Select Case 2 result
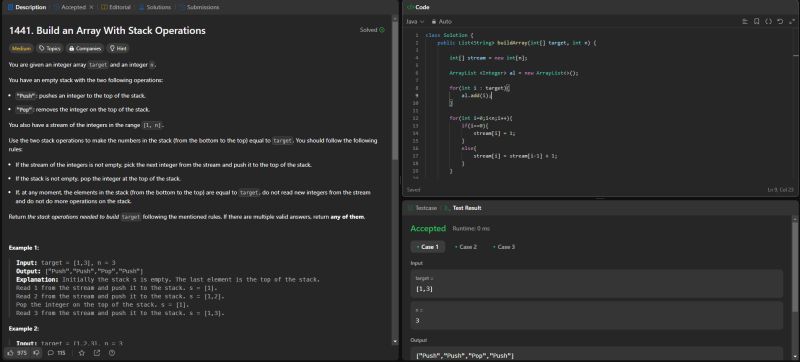The width and height of the screenshot is (800, 362). [466, 247]
